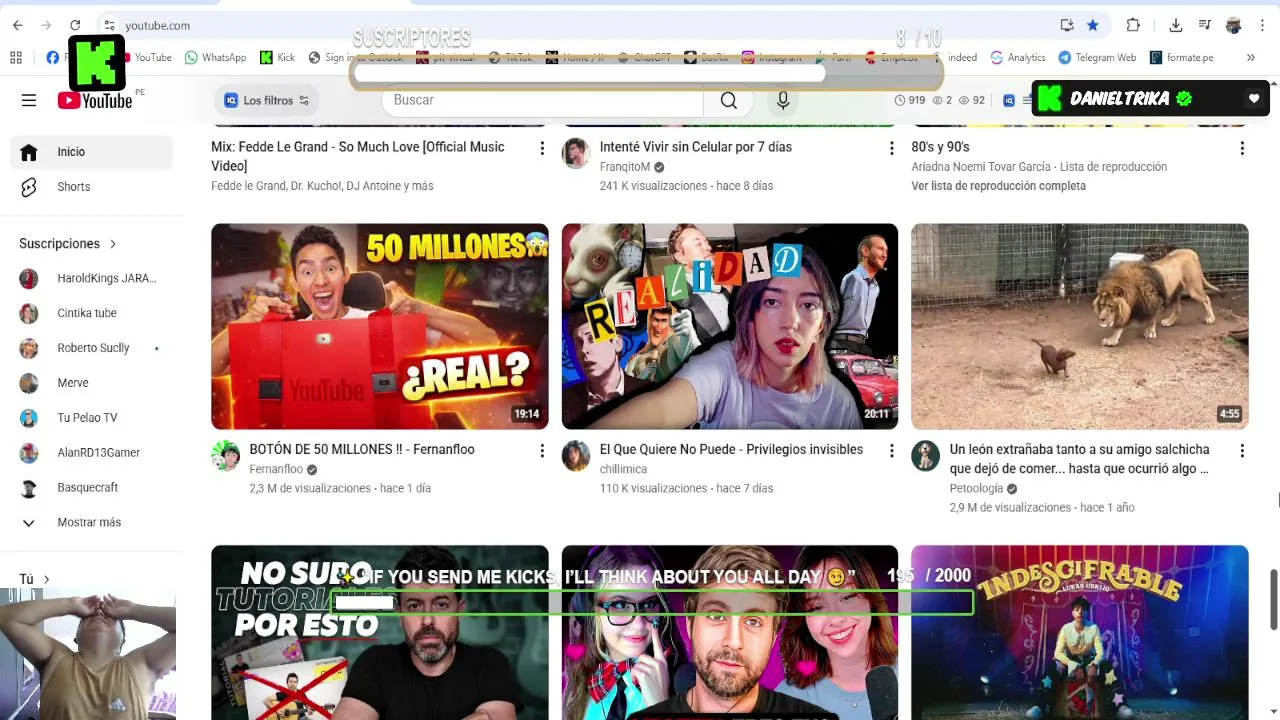Open the Cintika tube subscription

pyautogui.click(x=92, y=313)
